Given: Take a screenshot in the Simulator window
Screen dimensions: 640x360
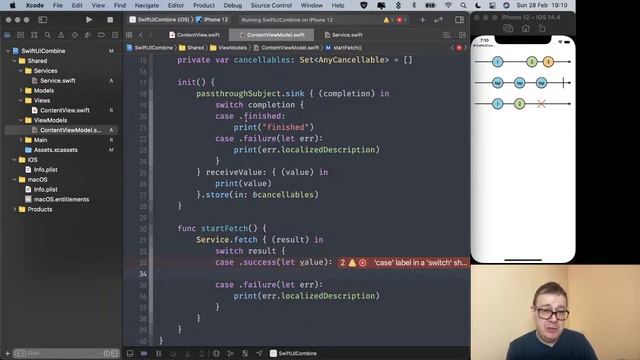Looking at the screenshot, I should tap(508, 28).
